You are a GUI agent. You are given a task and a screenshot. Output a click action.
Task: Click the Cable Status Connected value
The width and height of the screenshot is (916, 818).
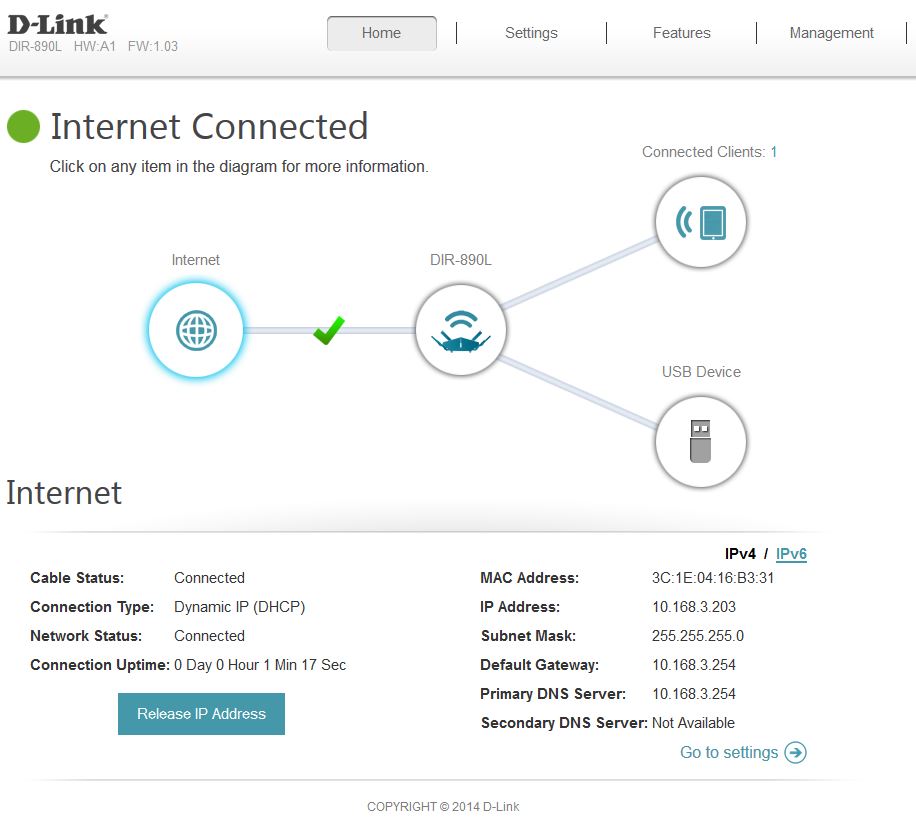[209, 578]
